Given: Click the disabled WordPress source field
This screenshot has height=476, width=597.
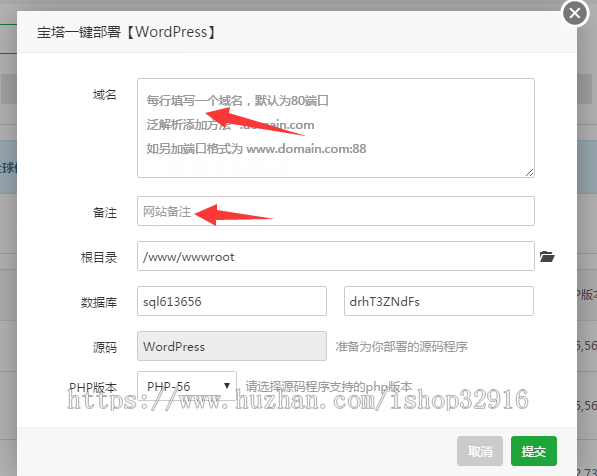Looking at the screenshot, I should point(232,346).
